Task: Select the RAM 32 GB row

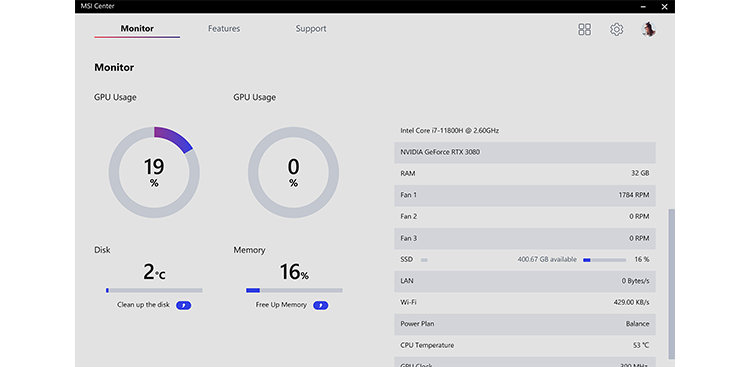Action: (525, 174)
